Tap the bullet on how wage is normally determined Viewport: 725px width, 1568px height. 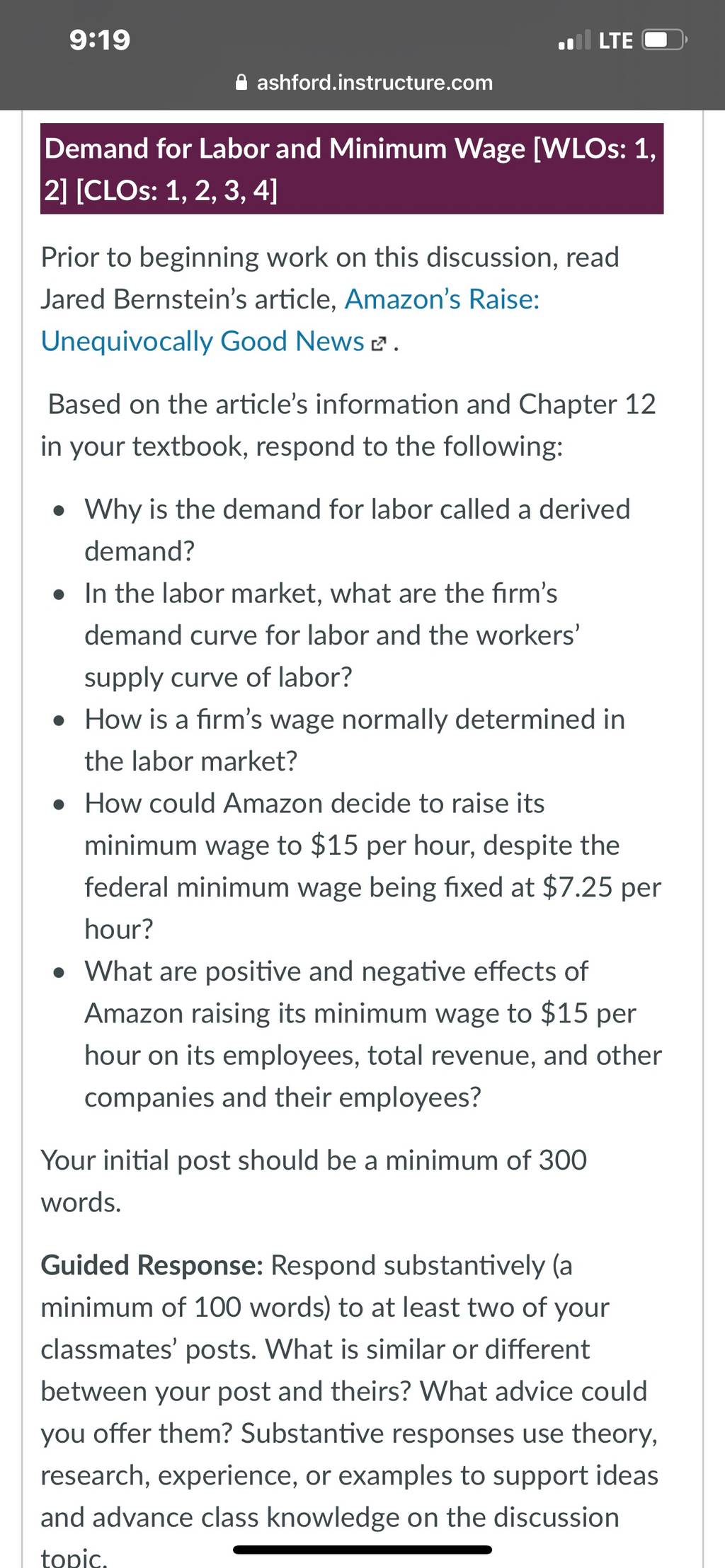tap(355, 739)
